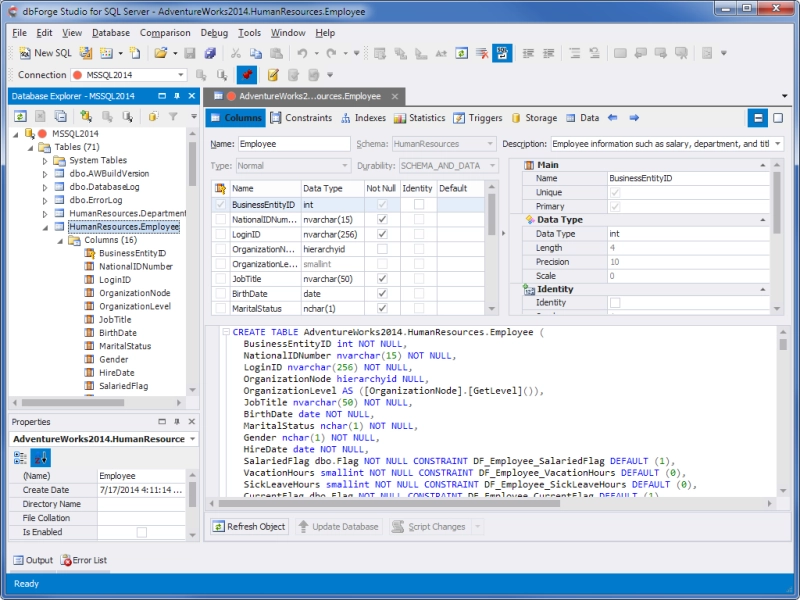Open the Properties object selector dropdown

pyautogui.click(x=192, y=439)
